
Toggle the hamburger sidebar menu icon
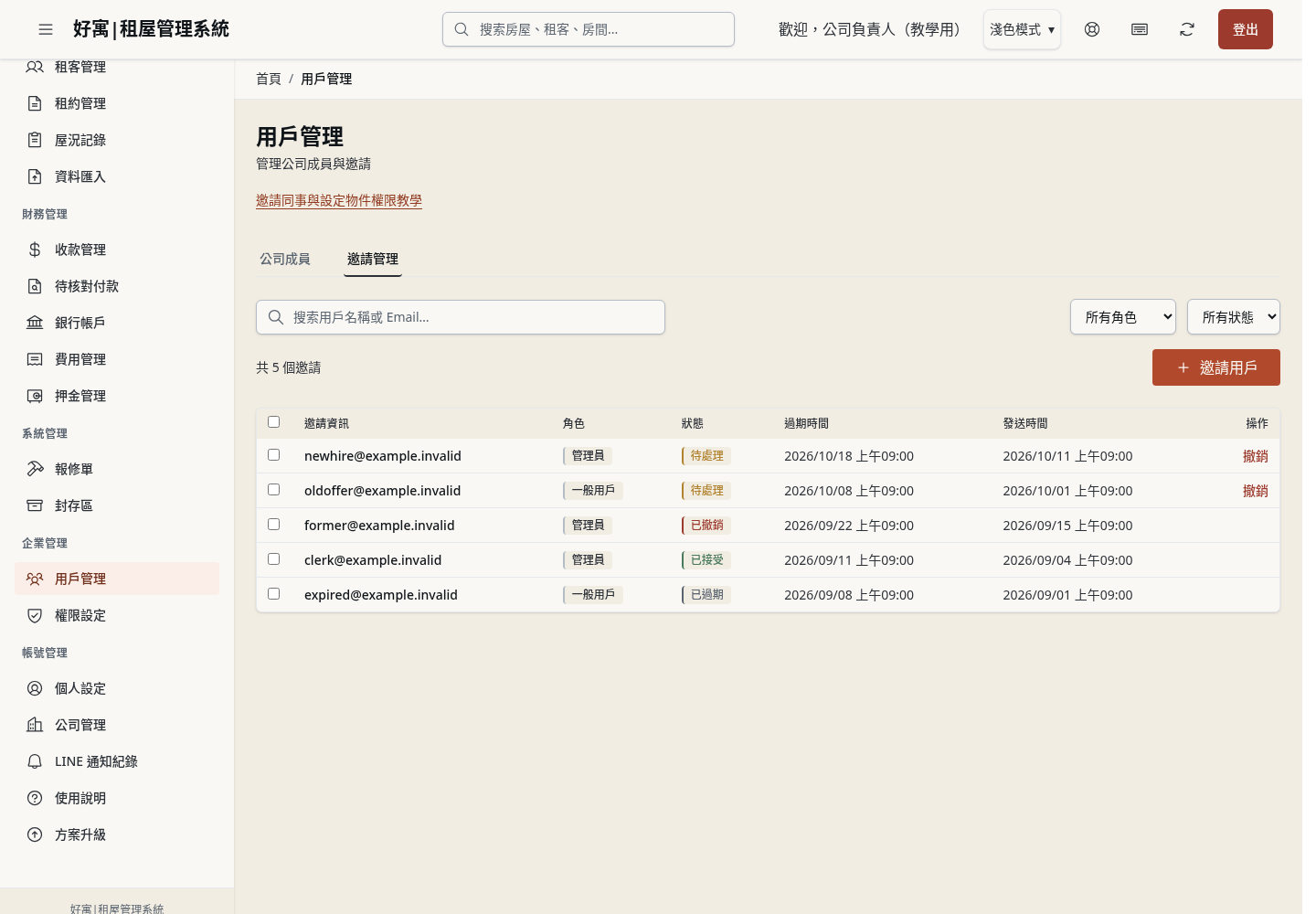click(x=46, y=29)
